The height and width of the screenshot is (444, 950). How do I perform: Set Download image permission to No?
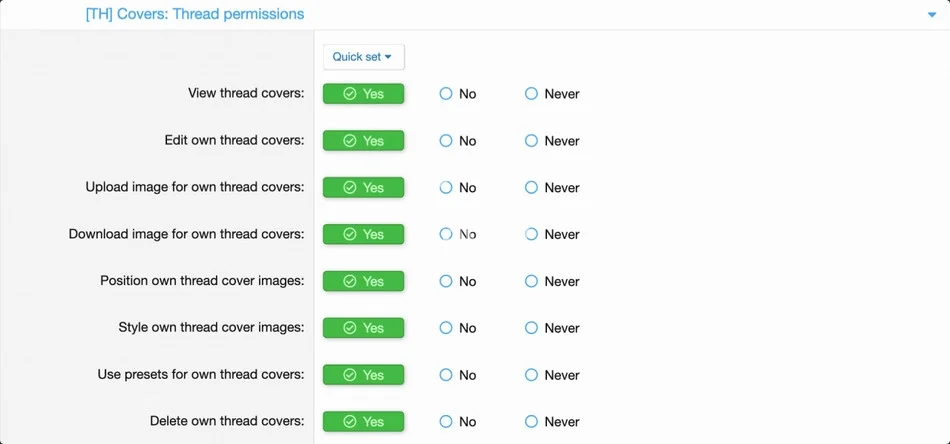tap(457, 234)
